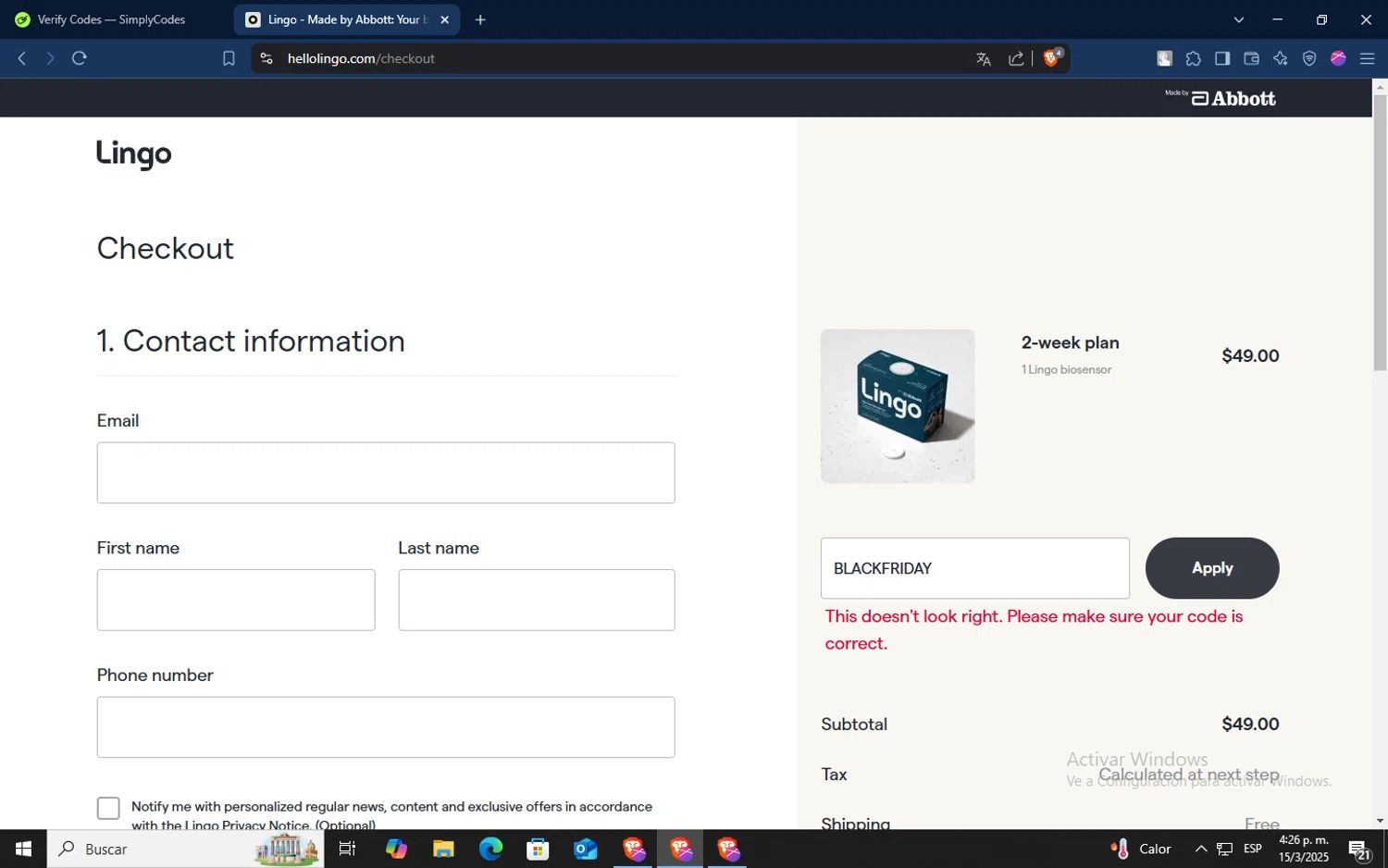
Task: Open the Brave VPN shield icon
Action: pos(1309,58)
